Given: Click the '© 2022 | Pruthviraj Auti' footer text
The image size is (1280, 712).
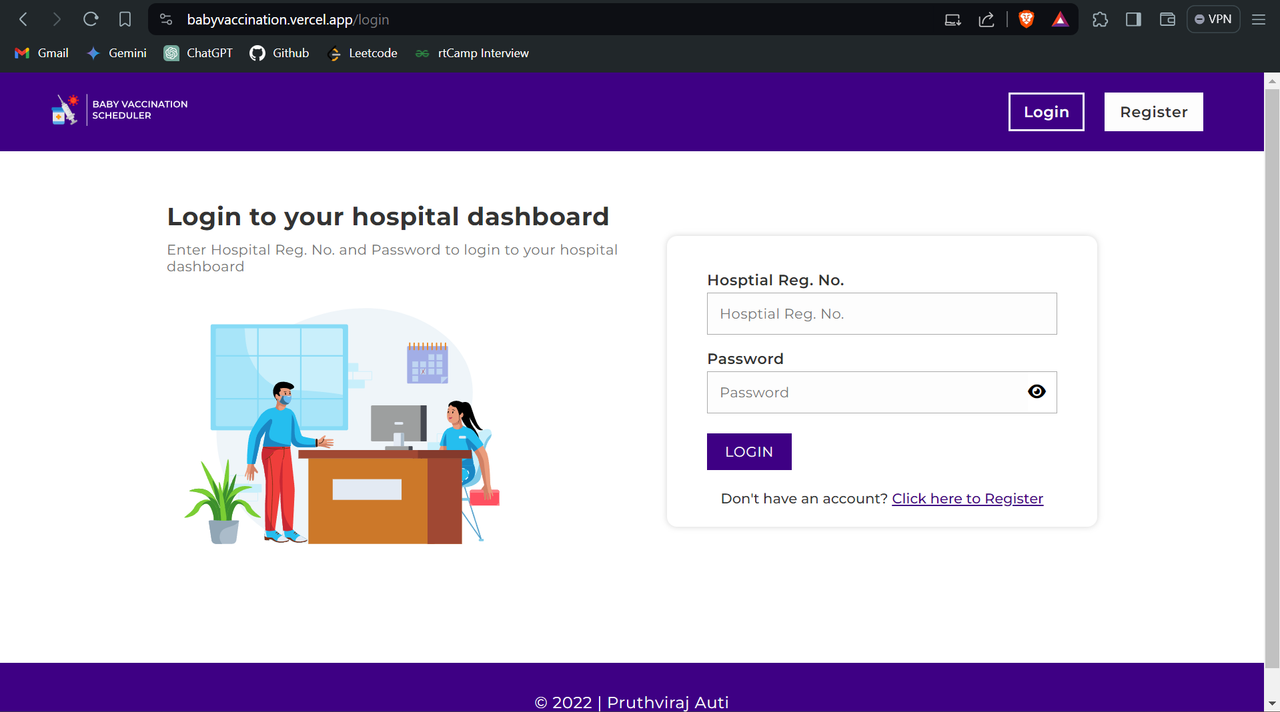Looking at the screenshot, I should [632, 702].
